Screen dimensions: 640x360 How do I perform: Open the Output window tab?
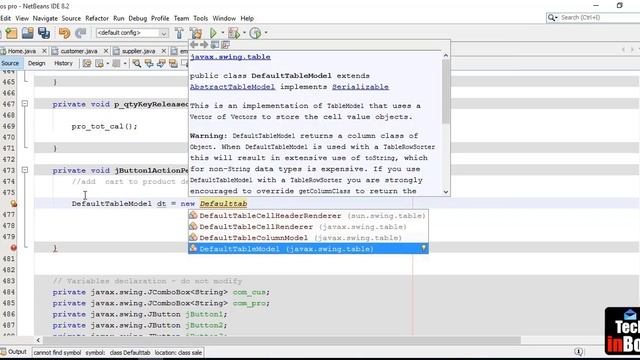tap(14, 352)
